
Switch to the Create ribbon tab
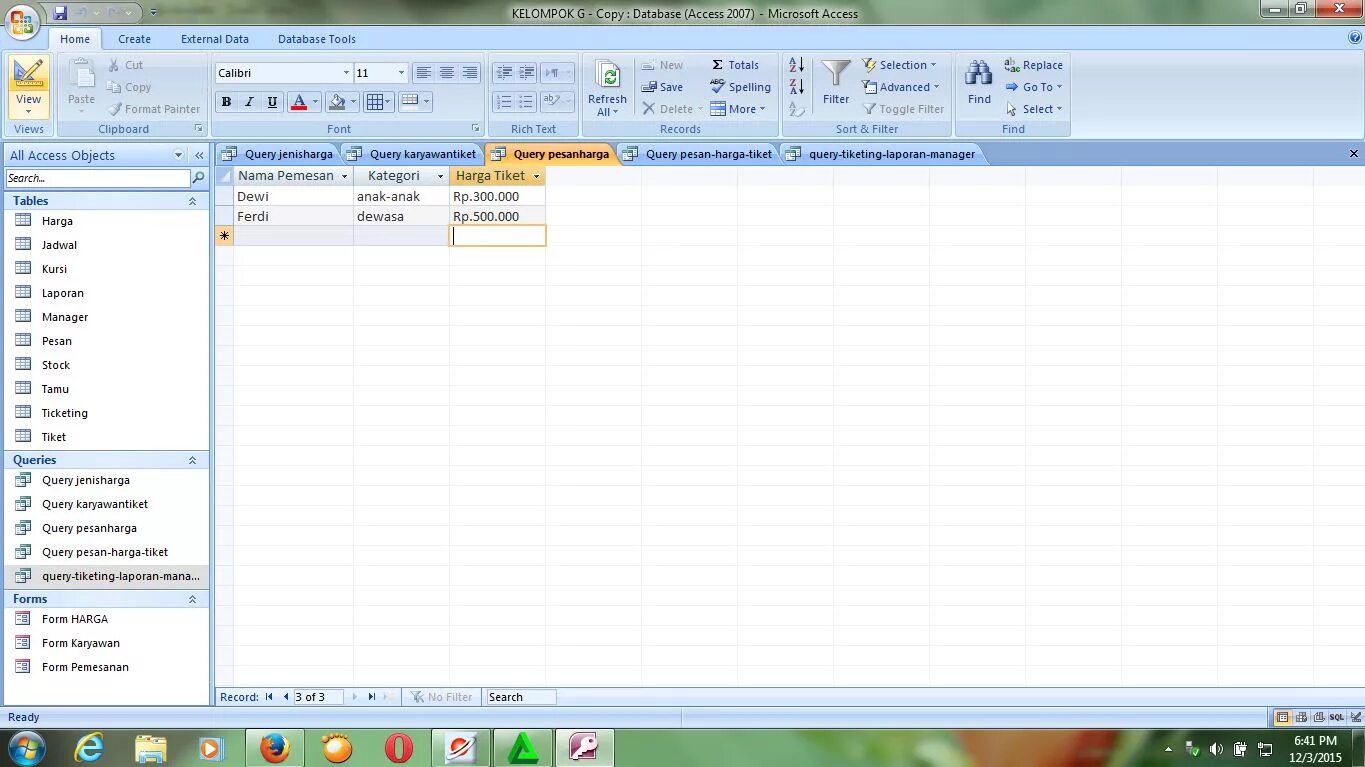[134, 39]
